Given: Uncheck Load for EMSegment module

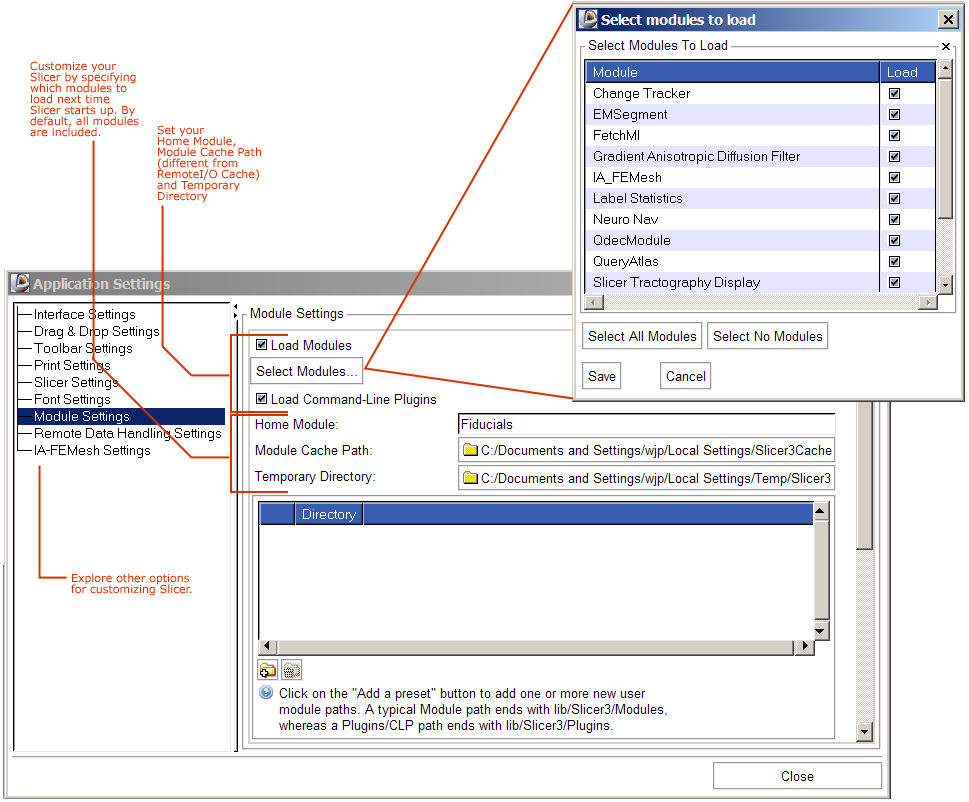Looking at the screenshot, I should (895, 114).
